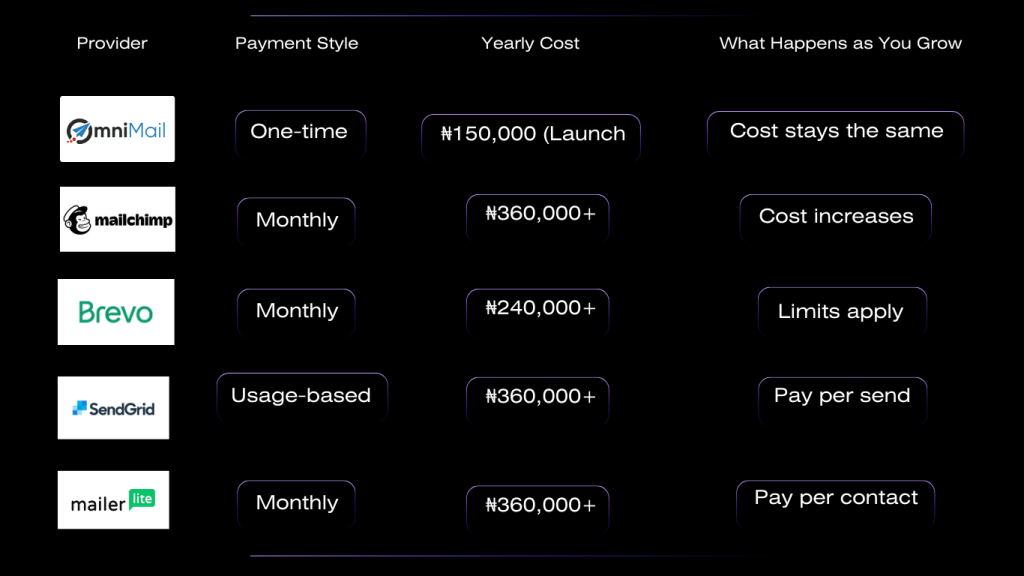The width and height of the screenshot is (1024, 576).
Task: Click Brevo's Monthly payment style pill
Action: [296, 311]
